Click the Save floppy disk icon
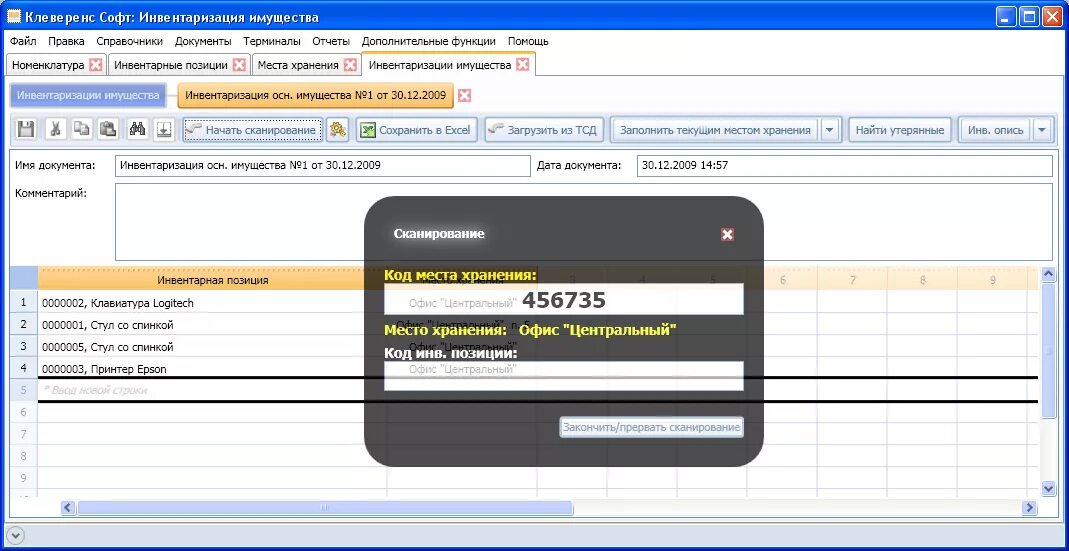 [26, 130]
